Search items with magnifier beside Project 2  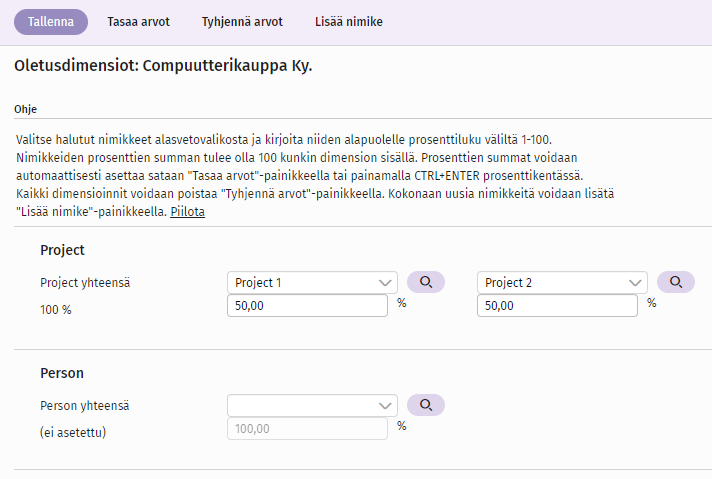(x=676, y=282)
